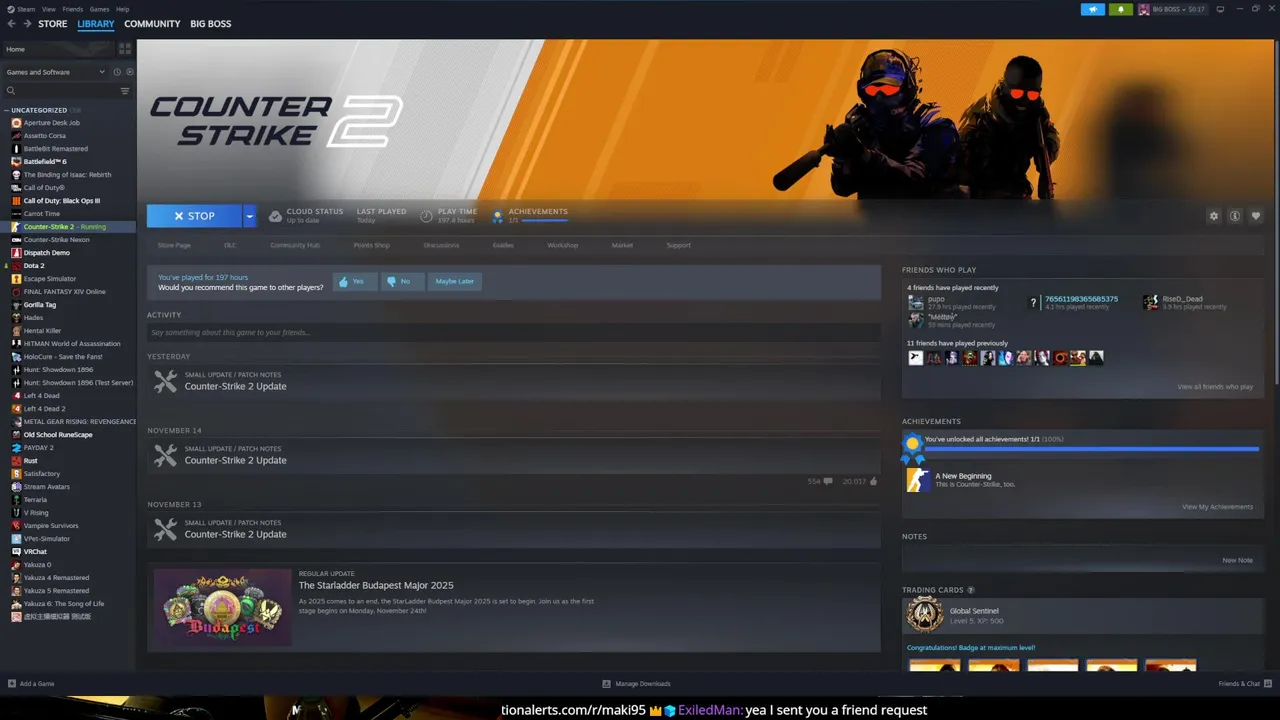Click the library search magnifier icon
This screenshot has width=1280, height=720.
[11, 91]
